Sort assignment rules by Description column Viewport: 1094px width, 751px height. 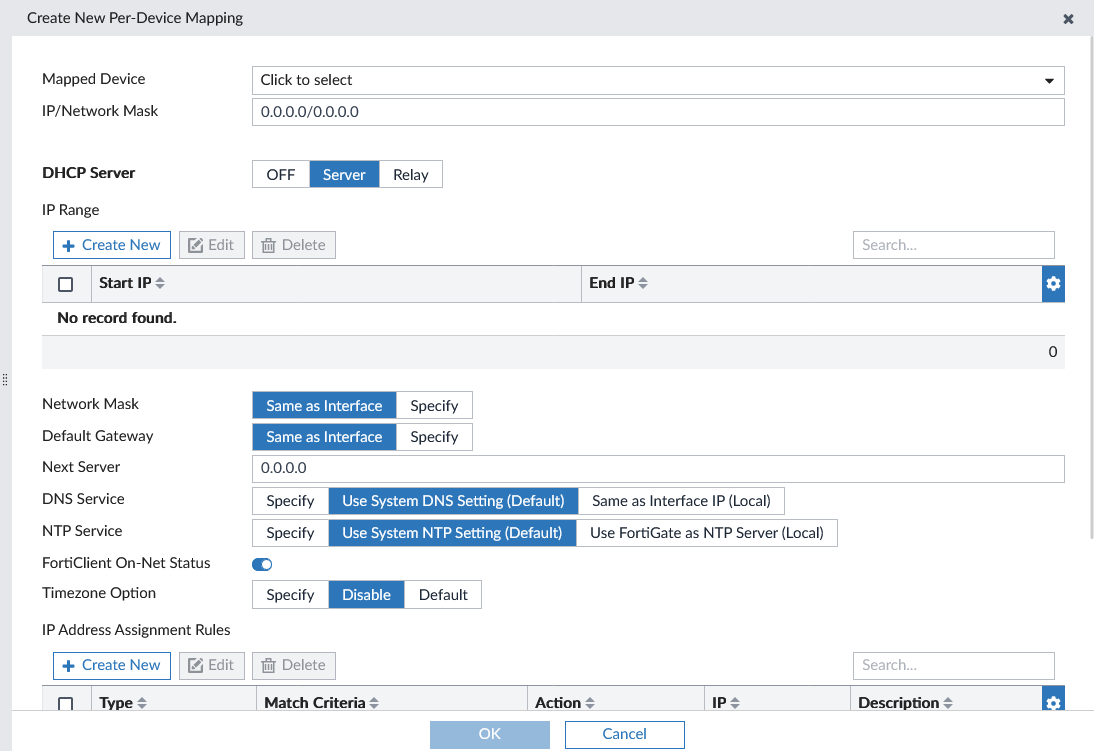pyautogui.click(x=948, y=703)
